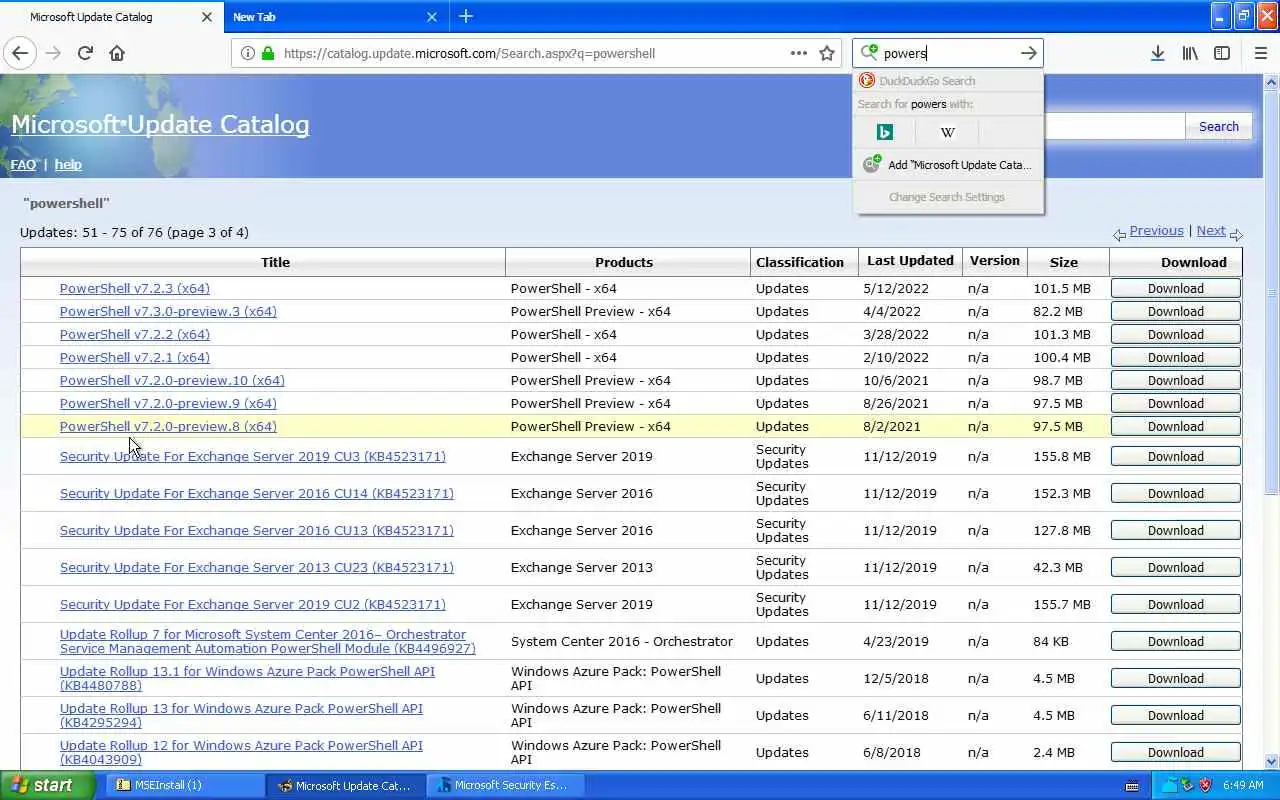
Task: Download Exchange Server 2019 CU2 update
Action: tap(1175, 604)
